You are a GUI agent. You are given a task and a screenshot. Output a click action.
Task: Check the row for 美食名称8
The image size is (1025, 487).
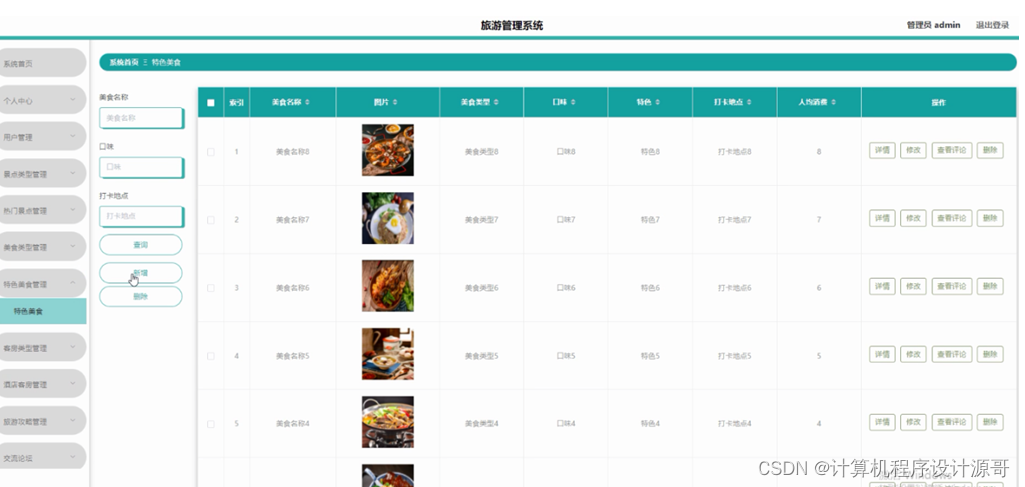pyautogui.click(x=210, y=152)
